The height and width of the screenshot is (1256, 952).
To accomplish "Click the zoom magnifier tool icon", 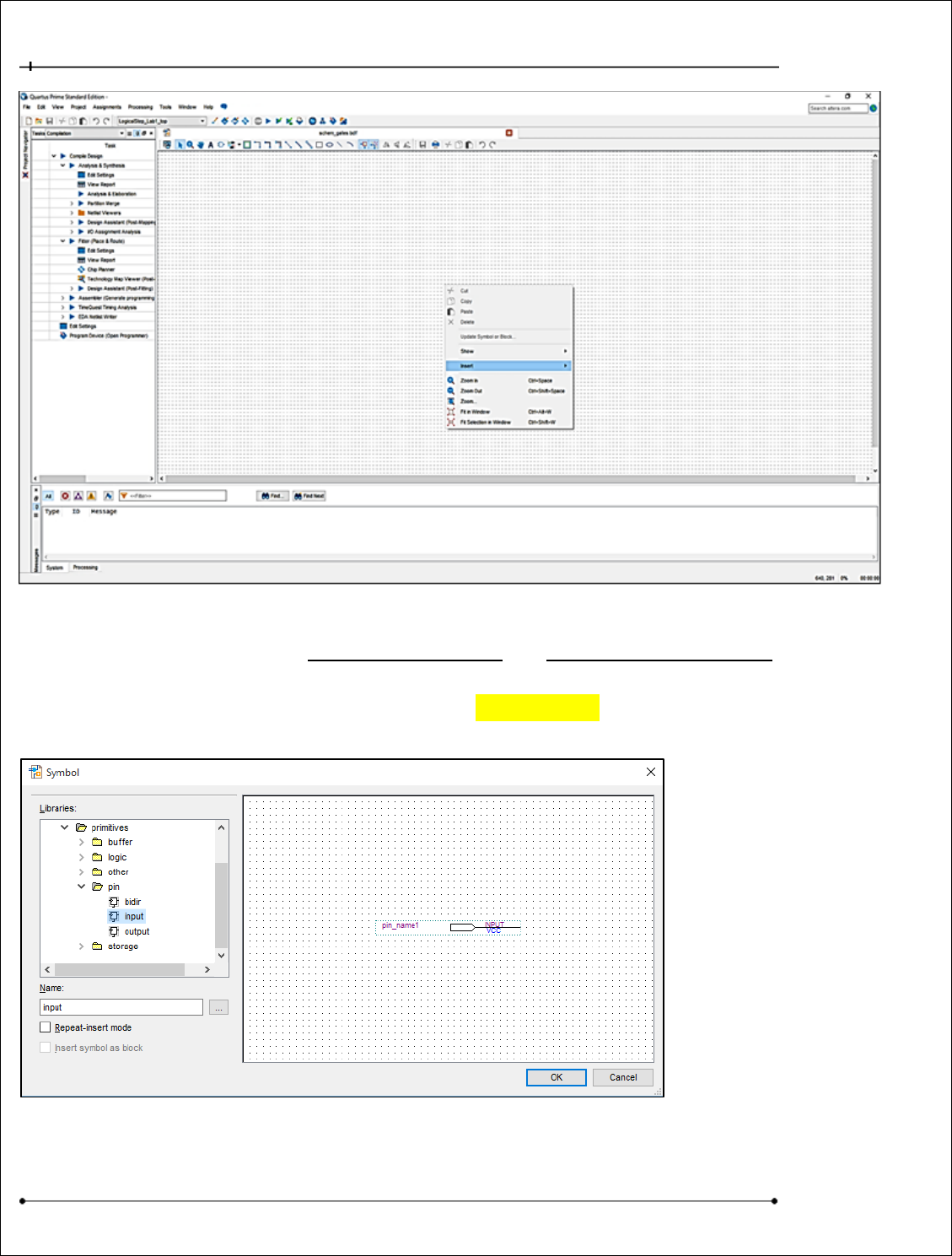I will point(191,144).
